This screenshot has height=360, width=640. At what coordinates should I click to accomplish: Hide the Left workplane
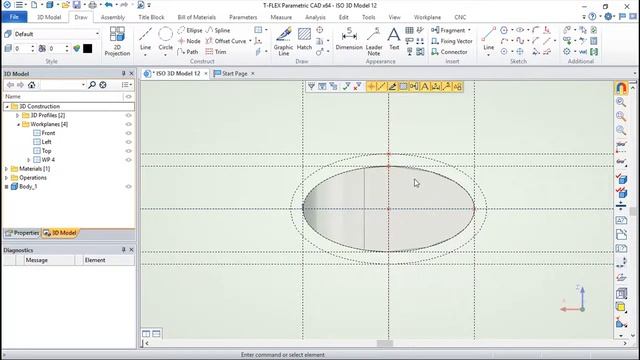click(x=129, y=142)
